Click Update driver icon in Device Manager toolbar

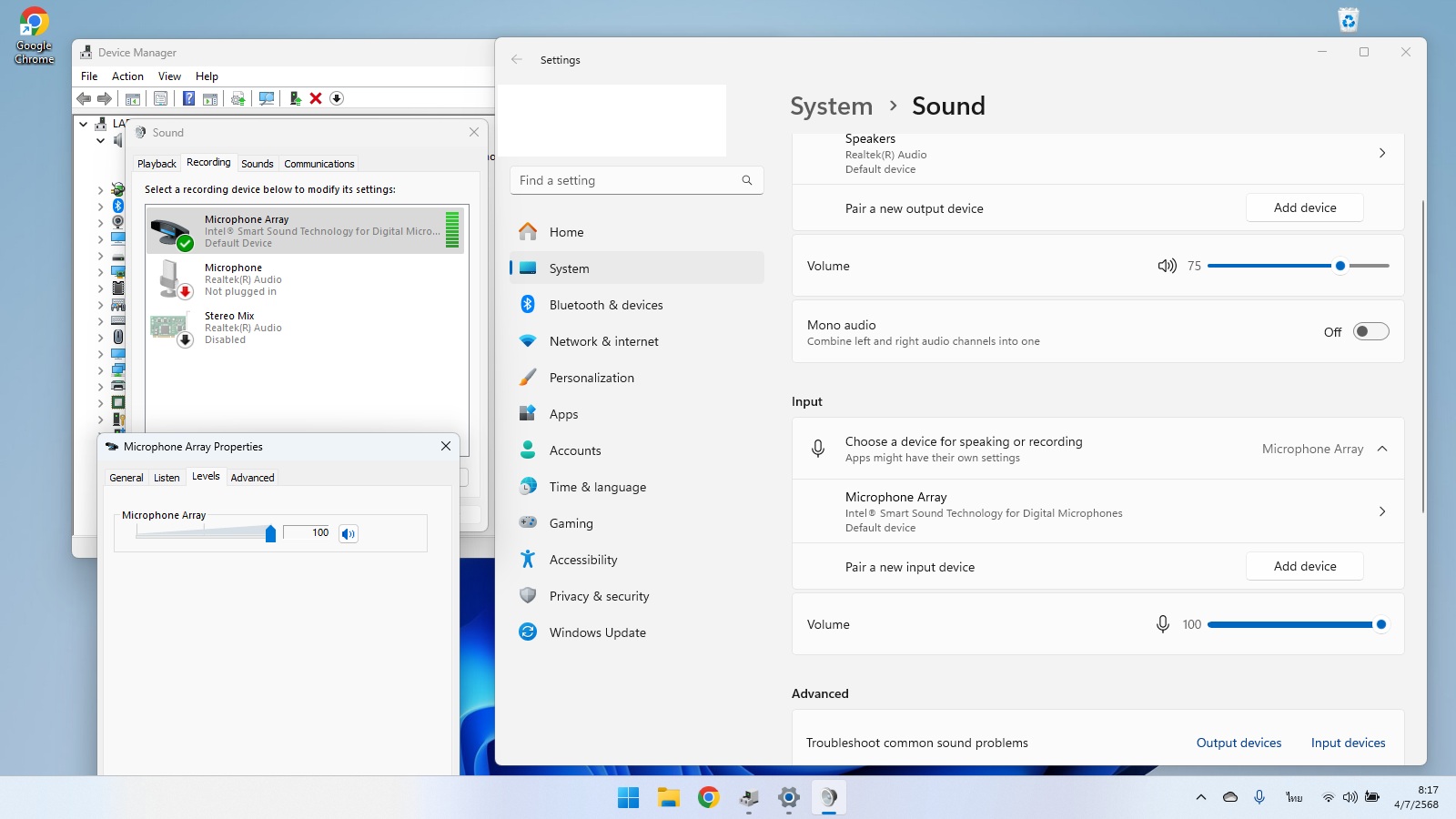238,98
